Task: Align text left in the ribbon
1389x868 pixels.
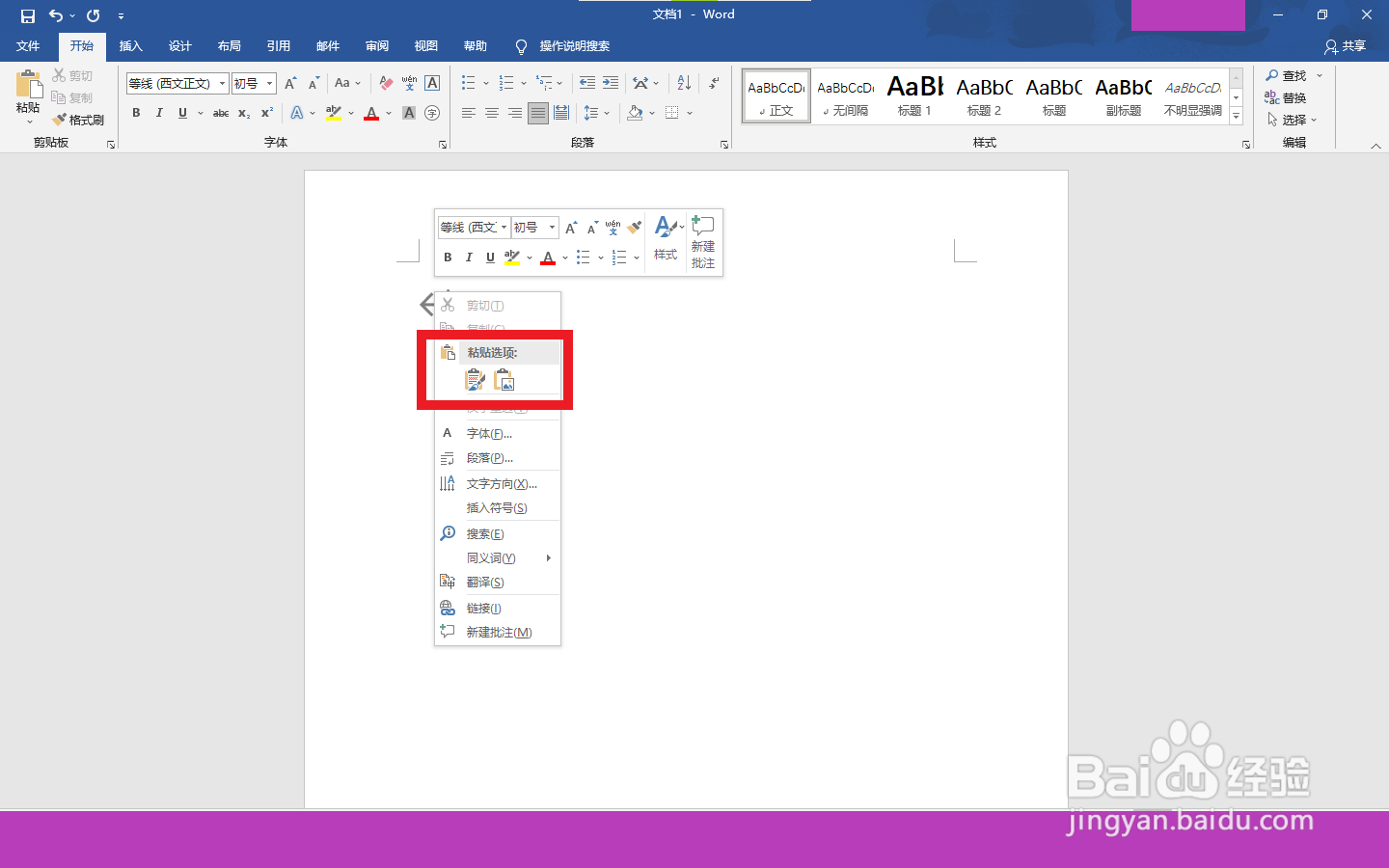Action: (x=469, y=113)
